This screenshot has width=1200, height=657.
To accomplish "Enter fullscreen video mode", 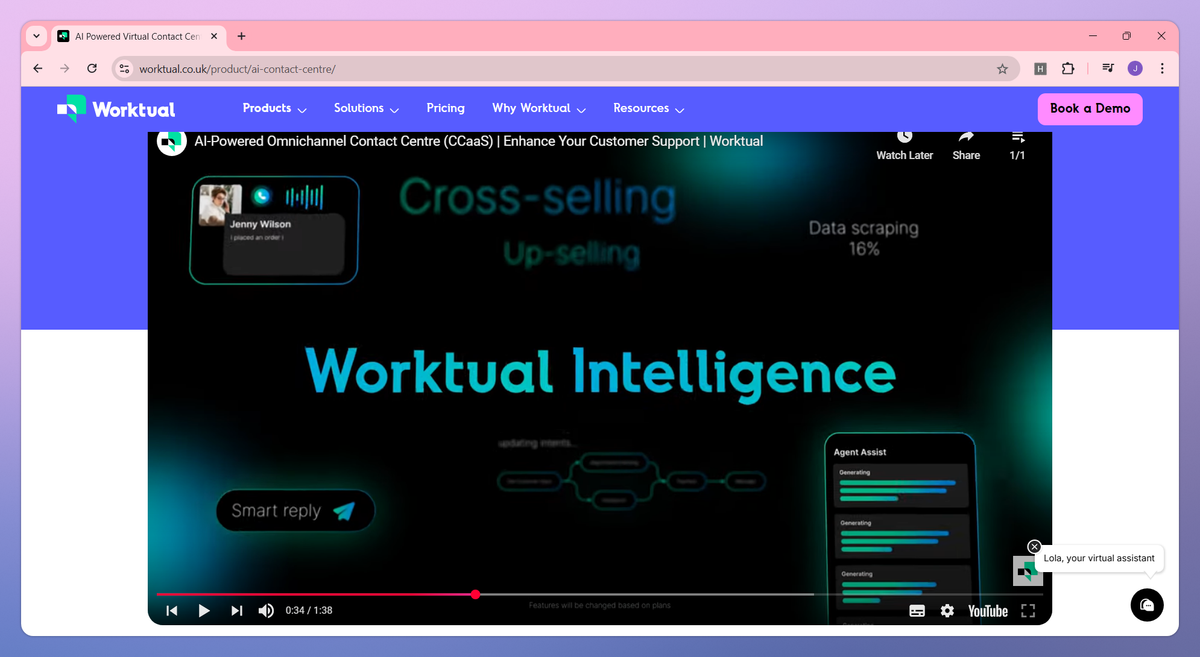I will point(1028,611).
